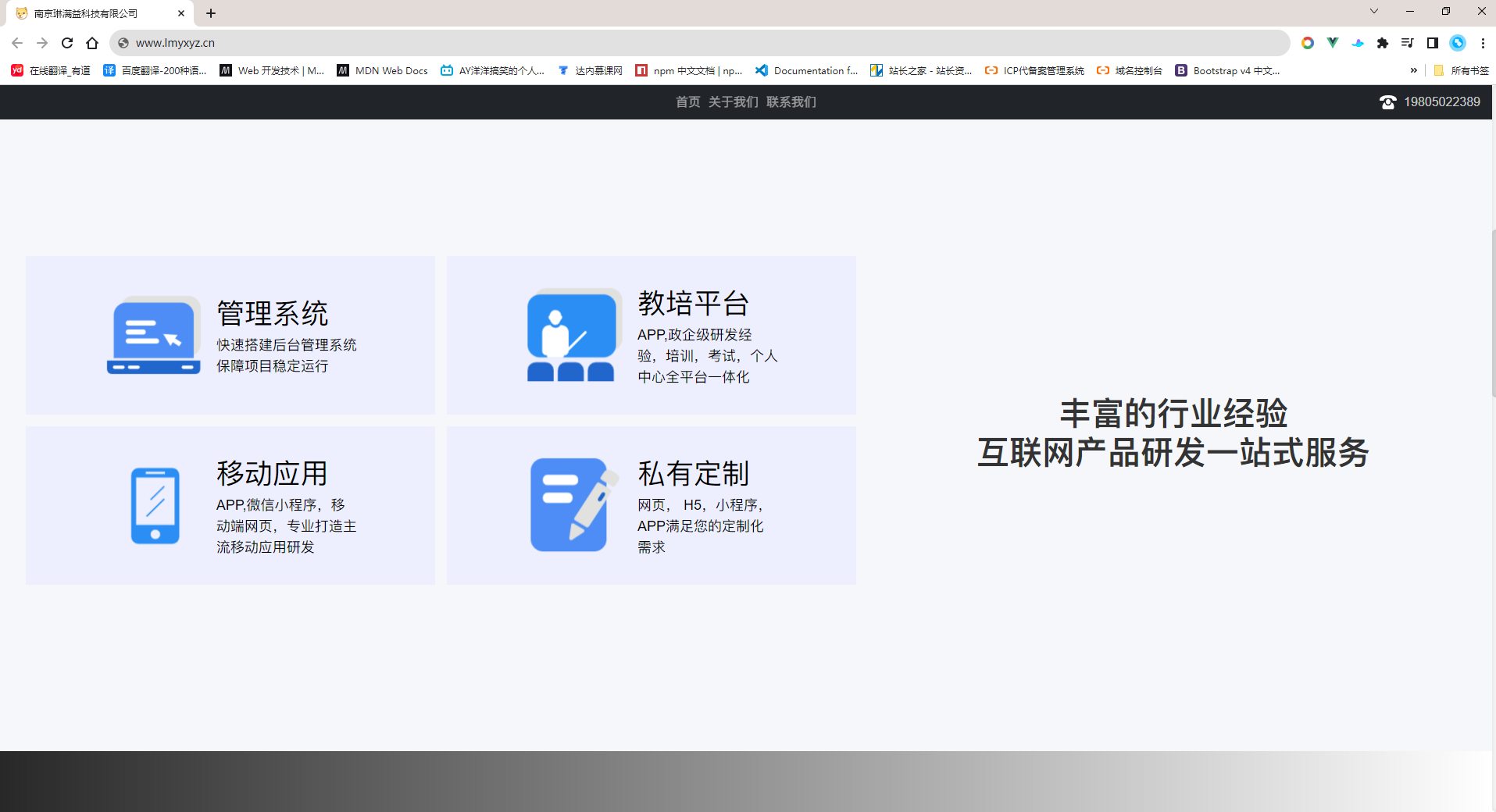This screenshot has width=1496, height=812.
Task: Open 联系我们 in site navigation
Action: click(791, 101)
